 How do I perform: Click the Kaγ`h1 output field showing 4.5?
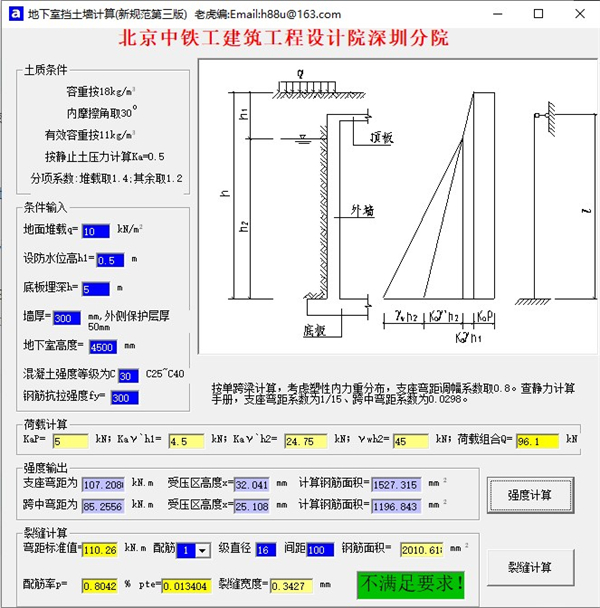coord(186,441)
